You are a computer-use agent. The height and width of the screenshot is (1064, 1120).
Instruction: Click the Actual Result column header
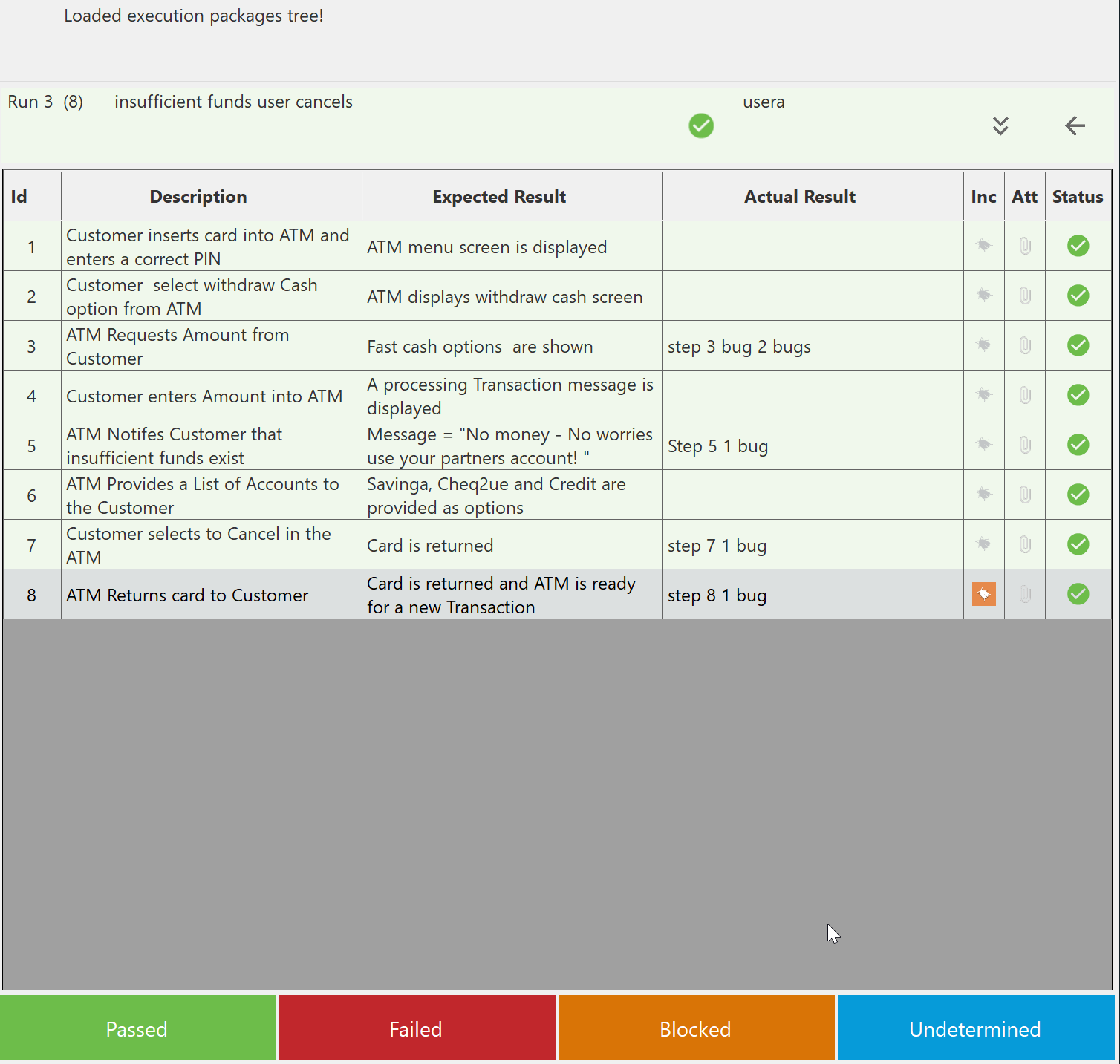point(800,197)
